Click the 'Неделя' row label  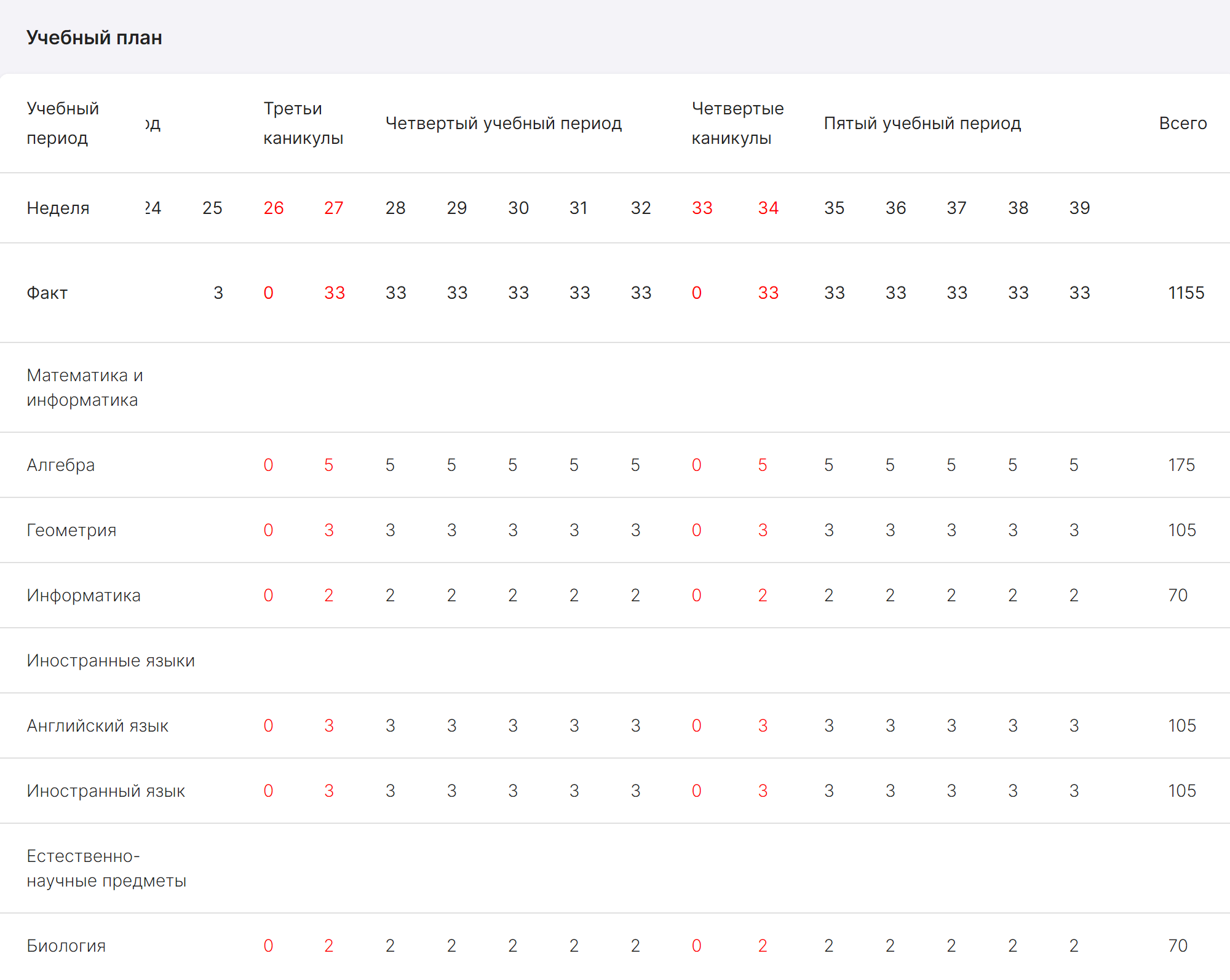pos(58,208)
